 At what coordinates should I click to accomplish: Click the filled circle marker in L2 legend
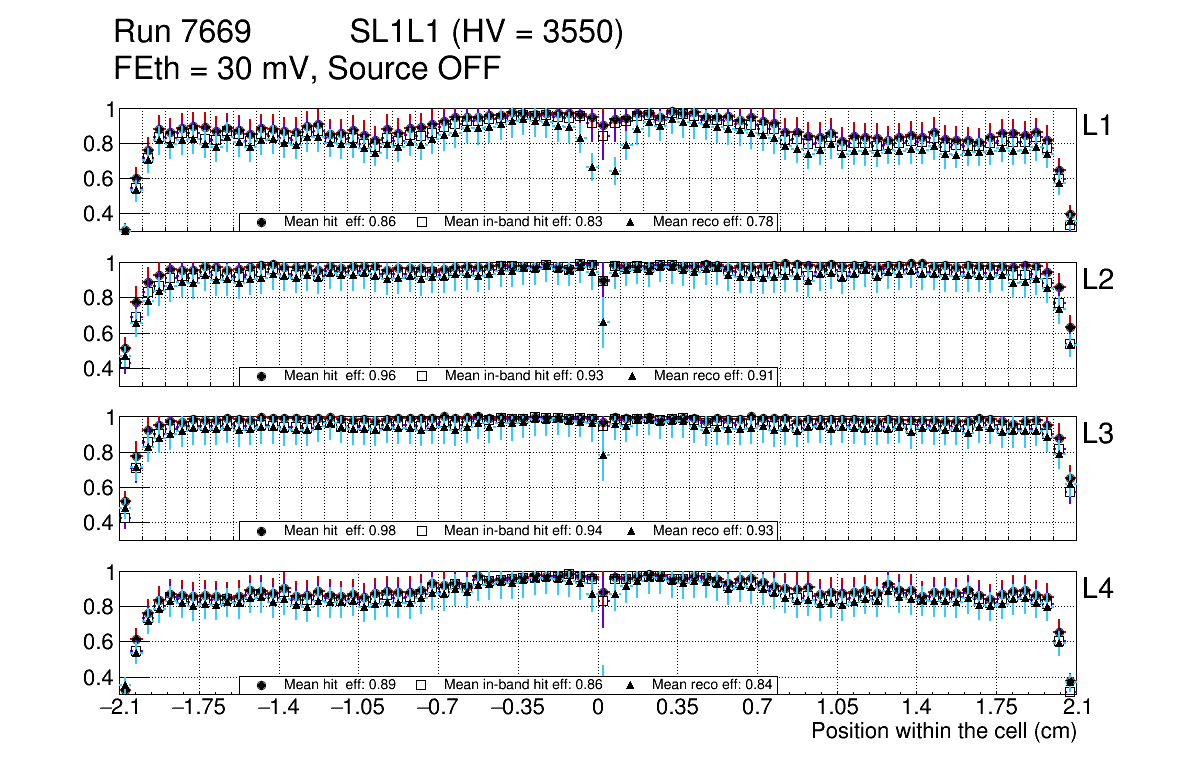(262, 377)
